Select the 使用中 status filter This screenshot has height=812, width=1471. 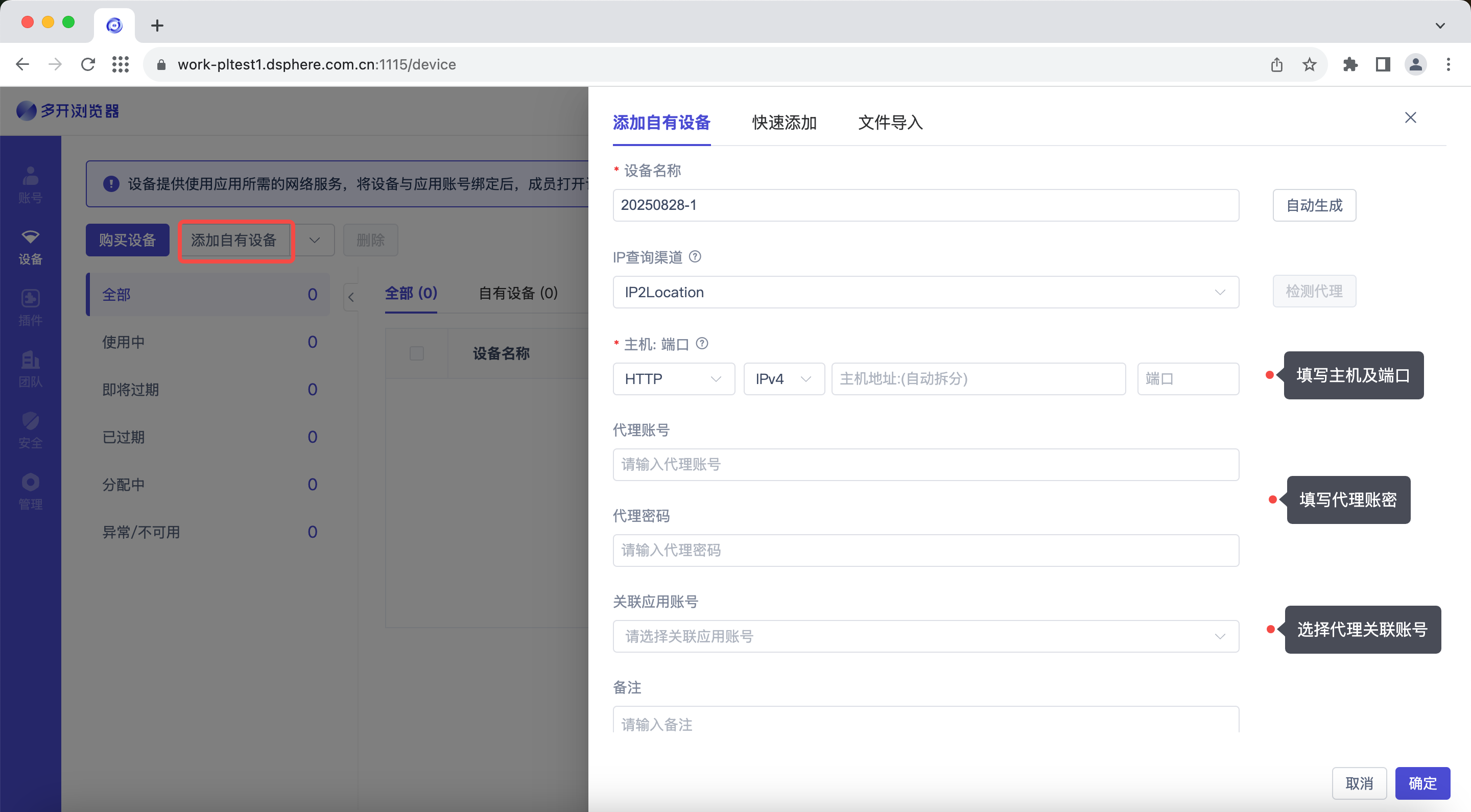pos(208,342)
